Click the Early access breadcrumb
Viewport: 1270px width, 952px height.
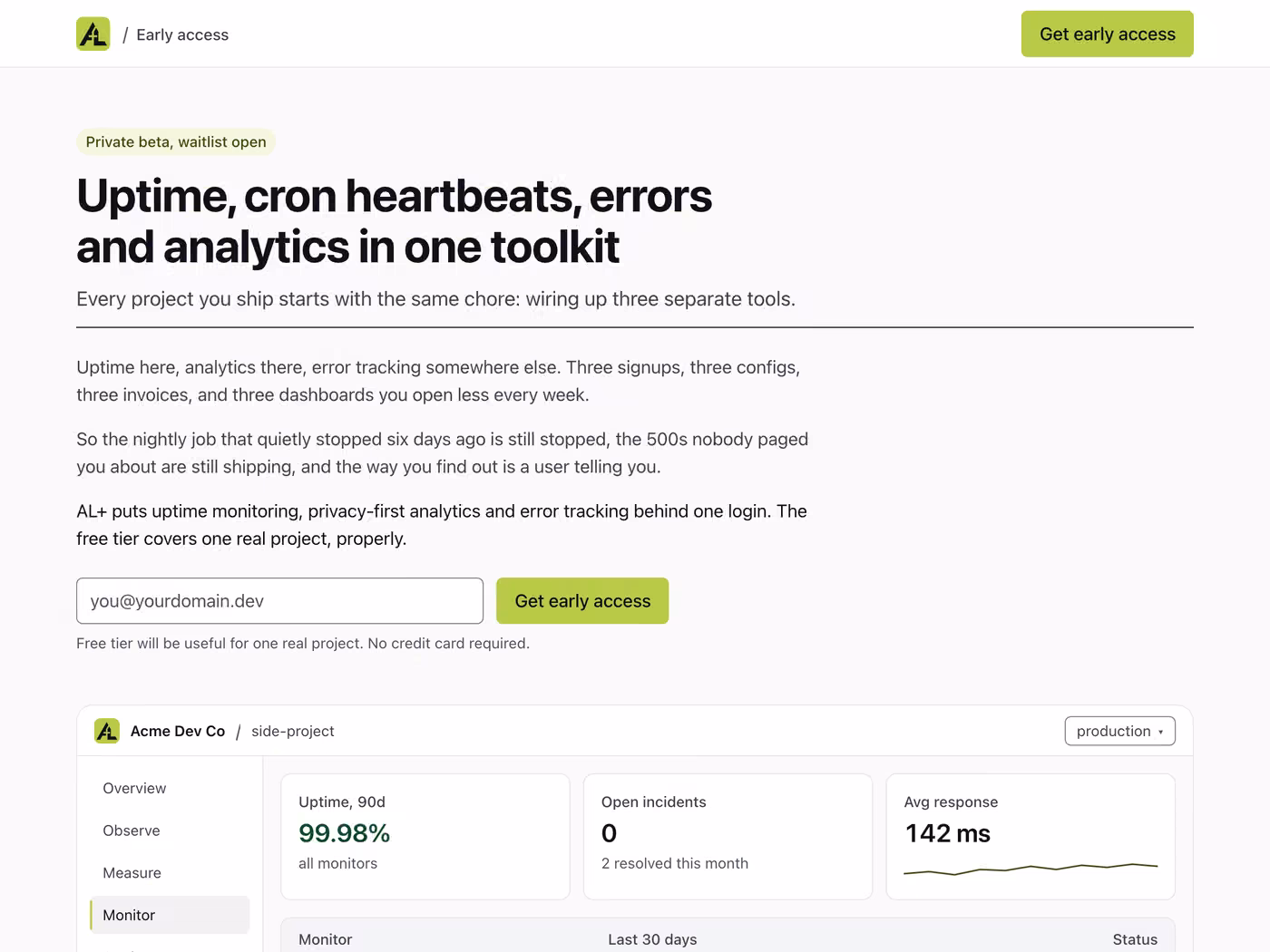point(182,34)
